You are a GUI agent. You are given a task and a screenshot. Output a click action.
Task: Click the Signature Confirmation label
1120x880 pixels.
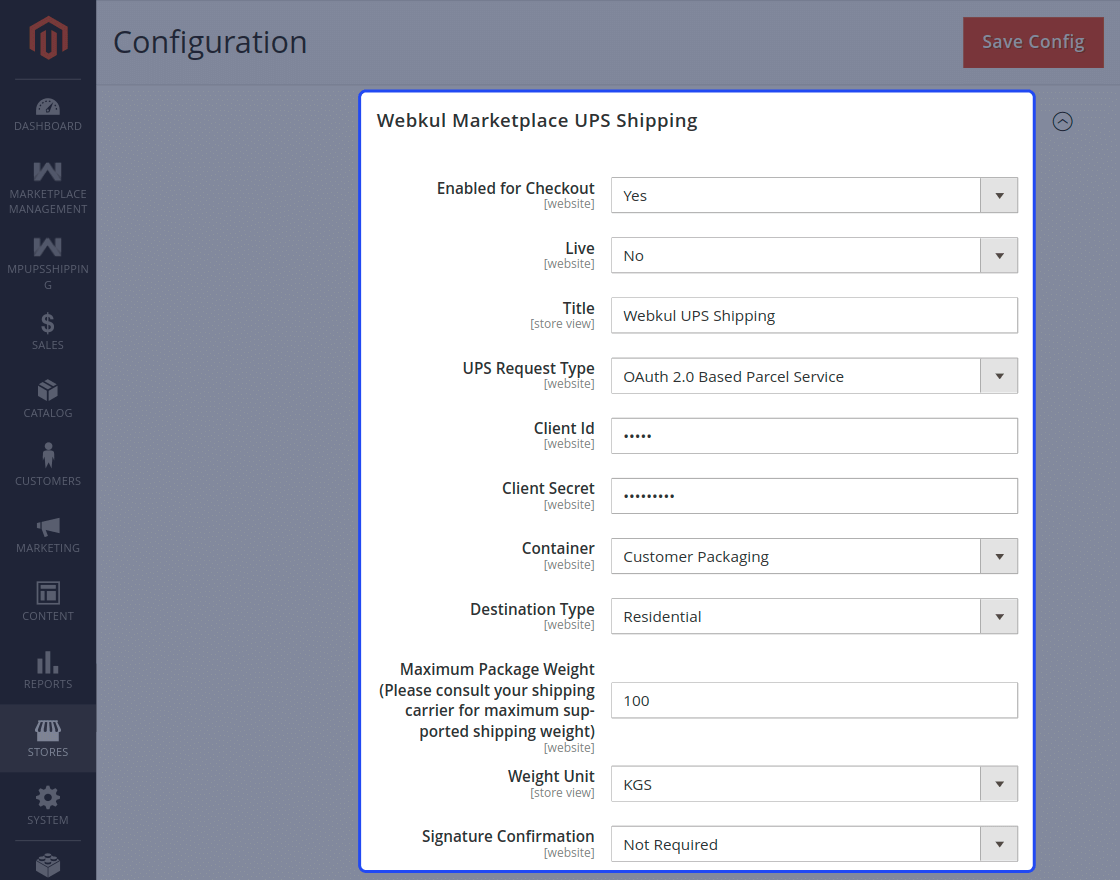508,836
